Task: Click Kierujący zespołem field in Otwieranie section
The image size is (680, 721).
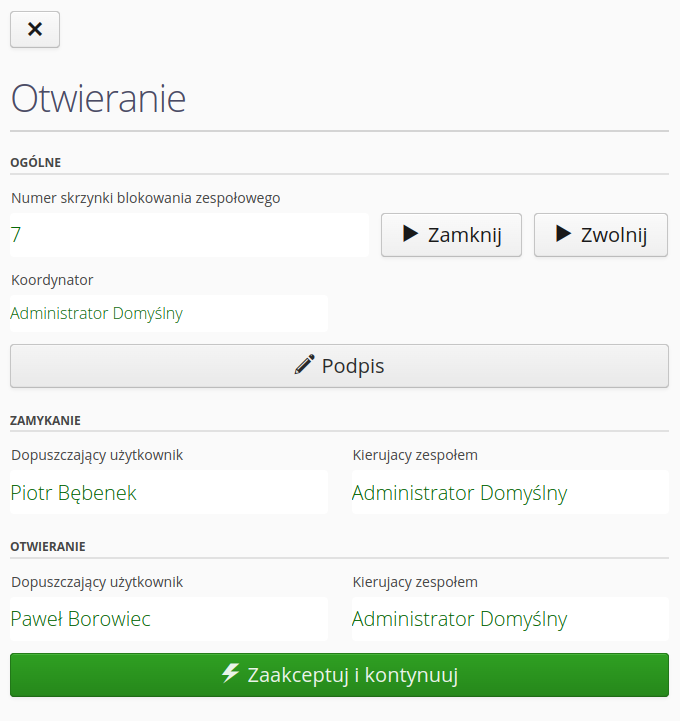Action: (x=510, y=619)
